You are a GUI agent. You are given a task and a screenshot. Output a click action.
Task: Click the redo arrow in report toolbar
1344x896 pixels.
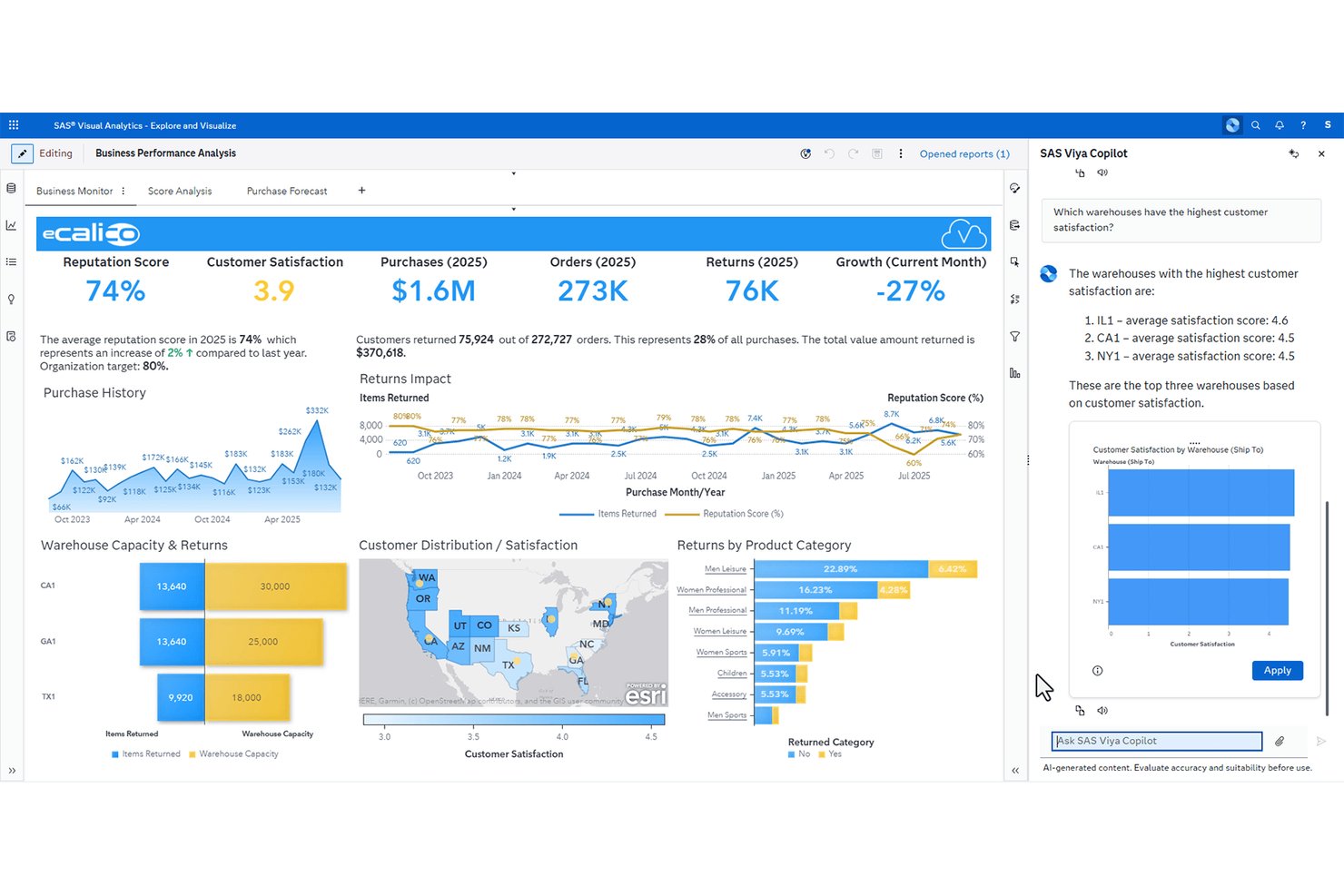(854, 153)
